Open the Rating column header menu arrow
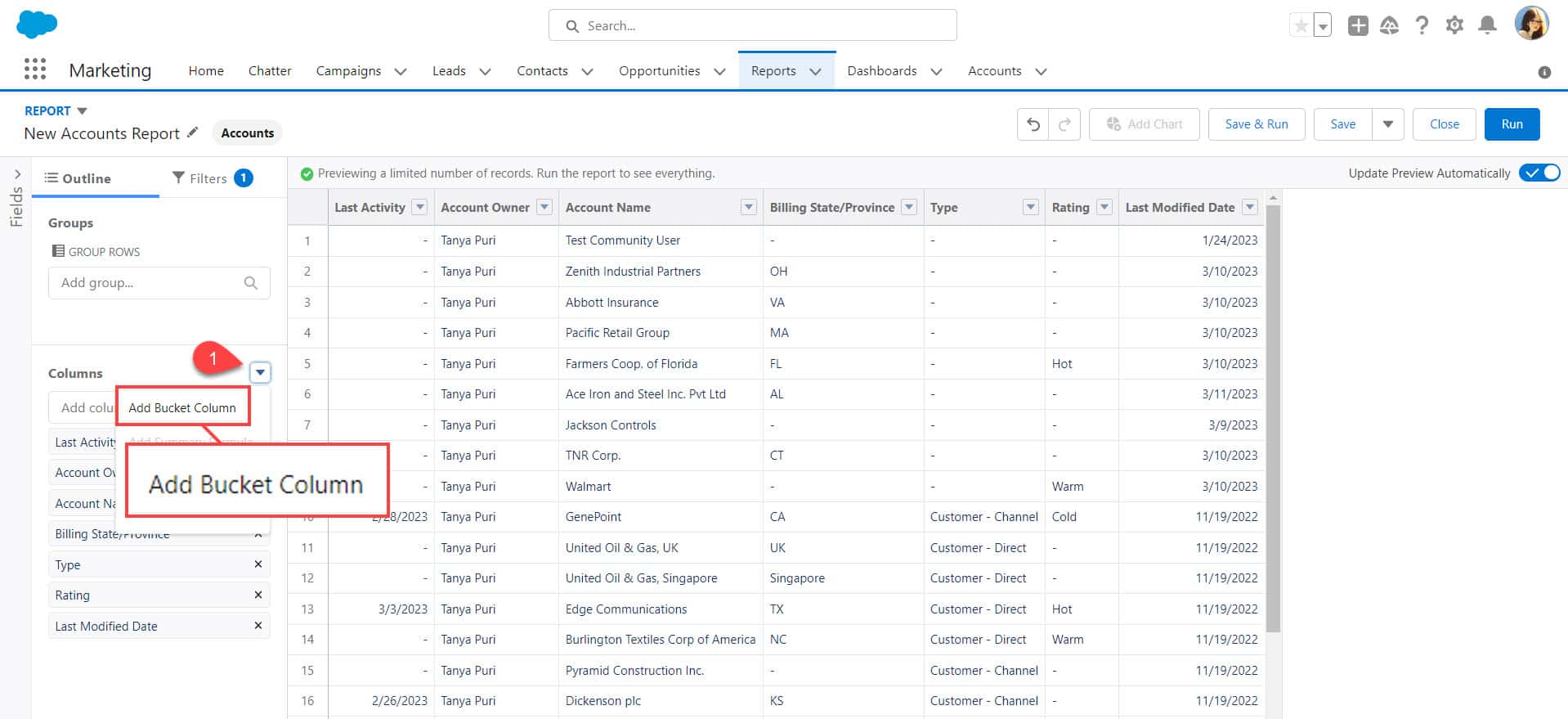The width and height of the screenshot is (1568, 719). [1104, 207]
